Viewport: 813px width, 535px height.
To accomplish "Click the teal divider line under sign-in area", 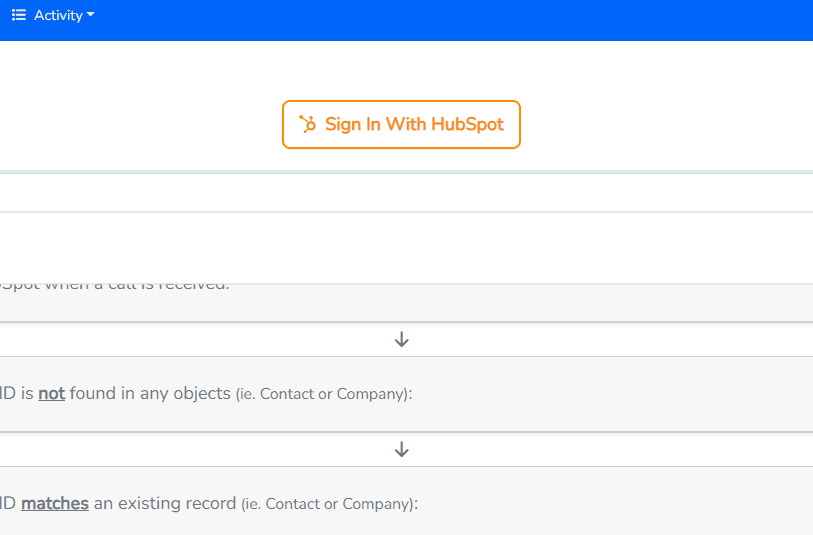I will click(x=406, y=172).
